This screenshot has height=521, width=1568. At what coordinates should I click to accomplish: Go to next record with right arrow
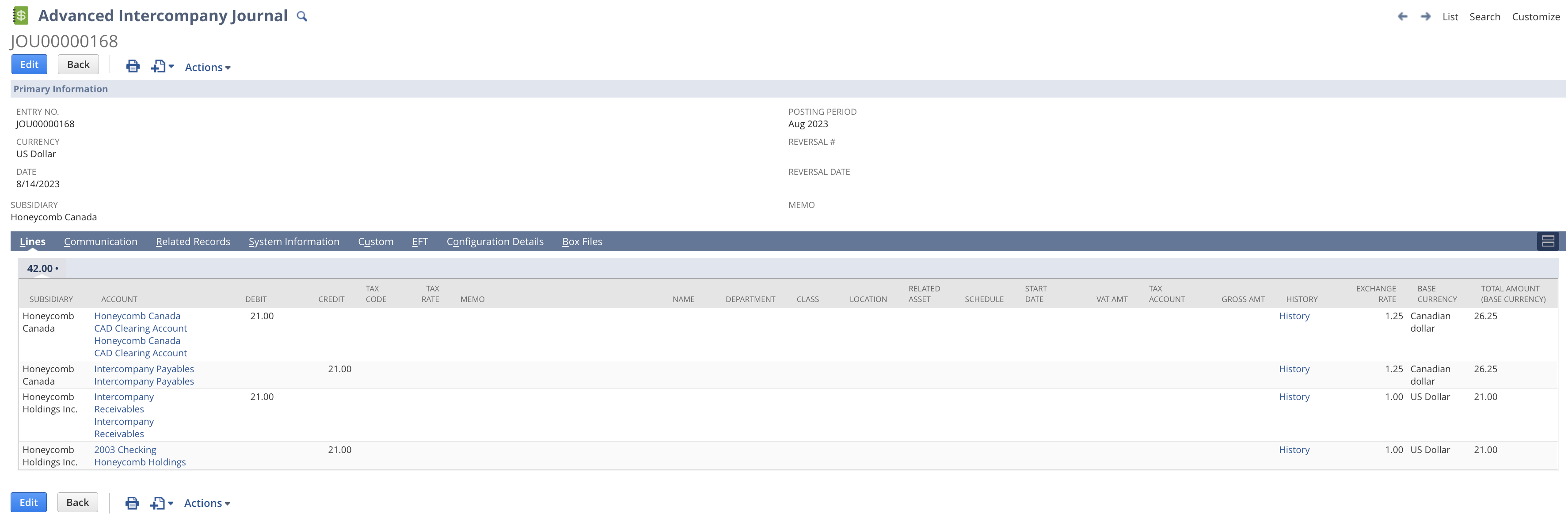(x=1426, y=16)
